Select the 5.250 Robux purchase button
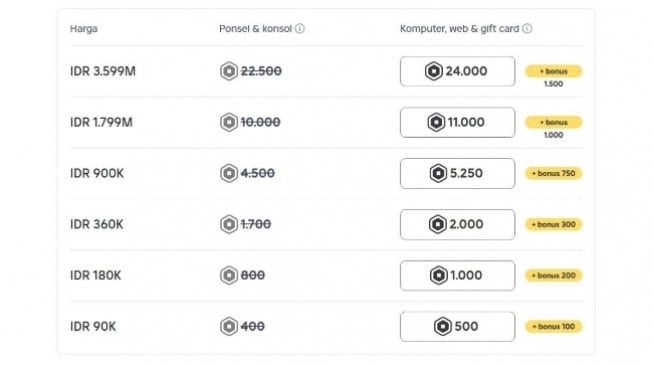 [457, 173]
